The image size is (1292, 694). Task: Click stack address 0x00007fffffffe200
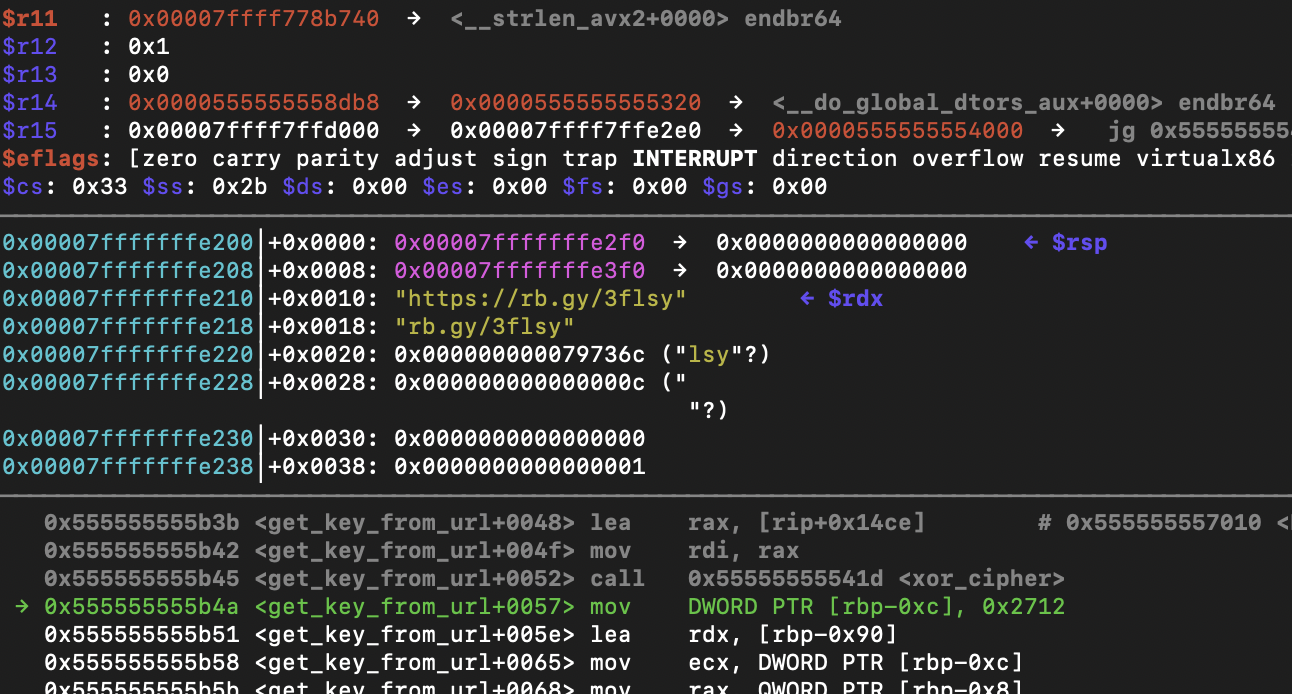click(128, 243)
